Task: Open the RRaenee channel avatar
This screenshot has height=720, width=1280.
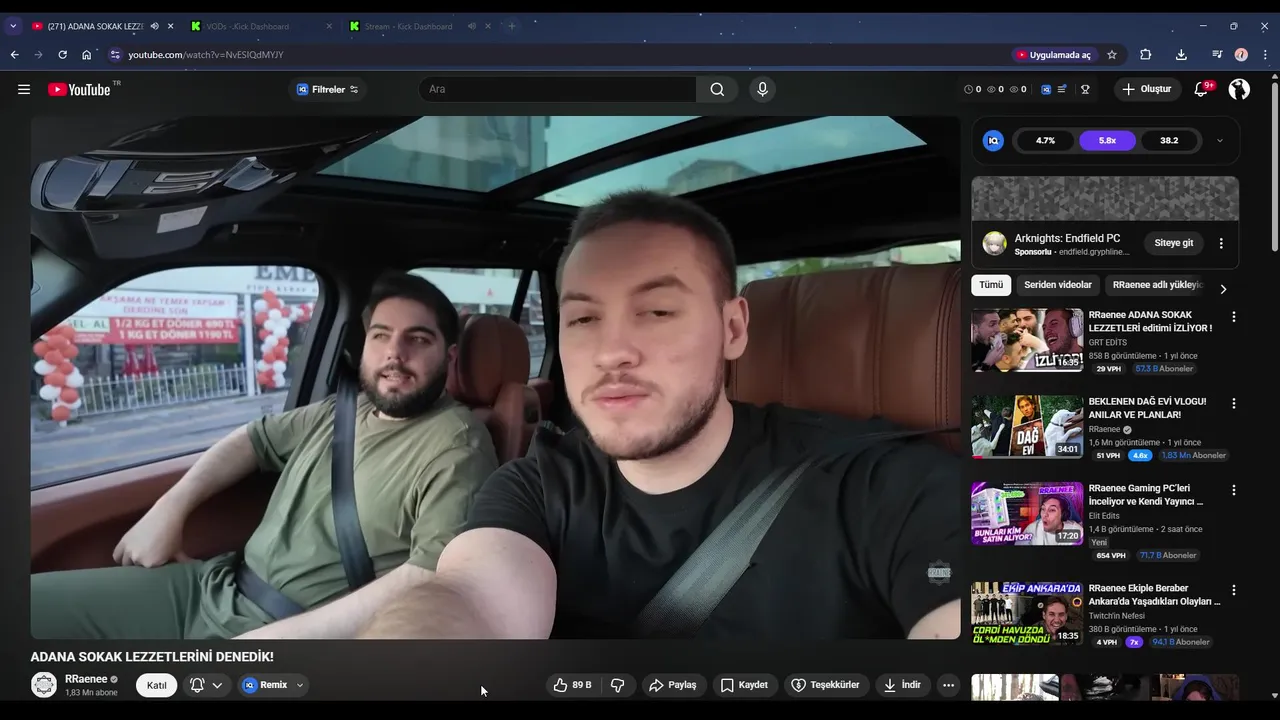Action: pos(44,685)
